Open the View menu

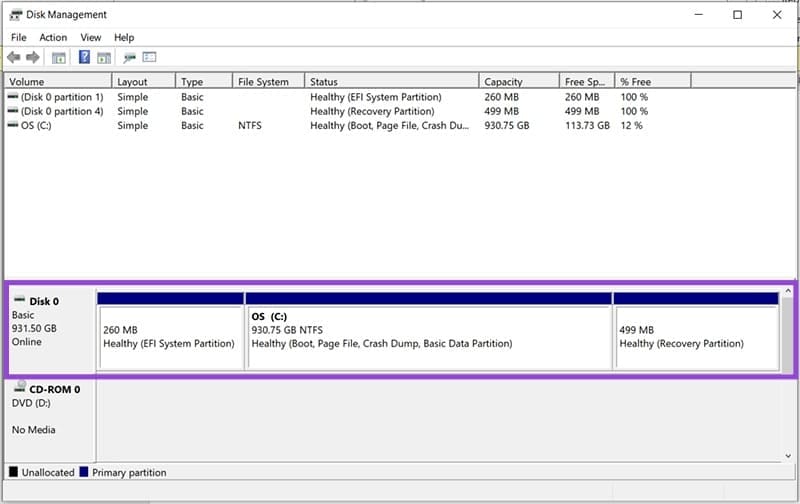[x=91, y=37]
